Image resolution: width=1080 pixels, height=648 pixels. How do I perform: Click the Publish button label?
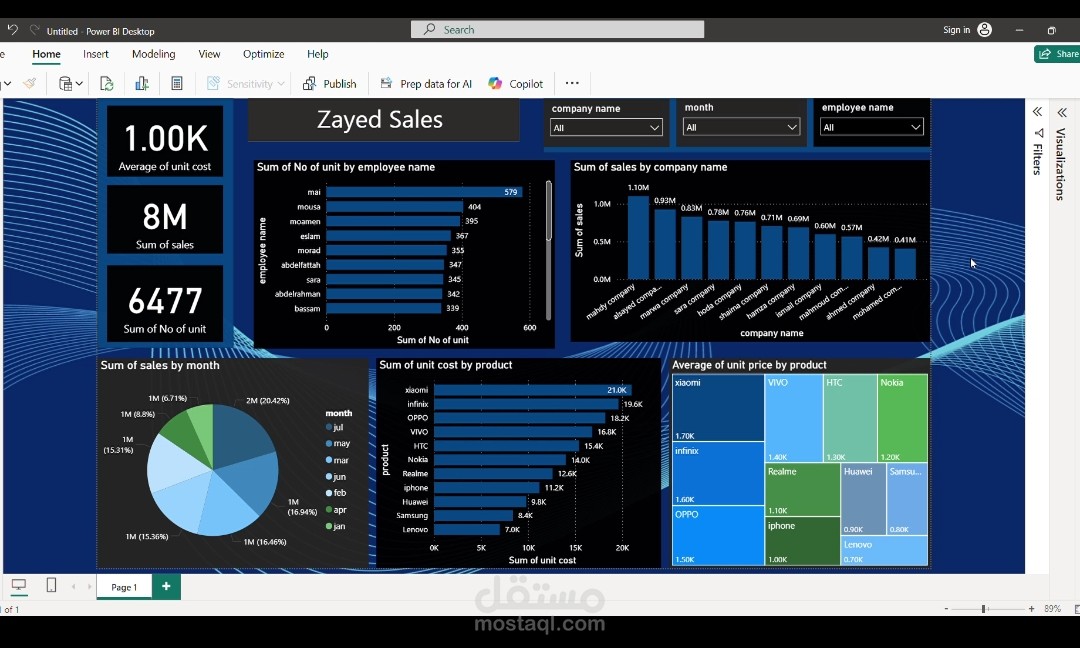point(340,83)
